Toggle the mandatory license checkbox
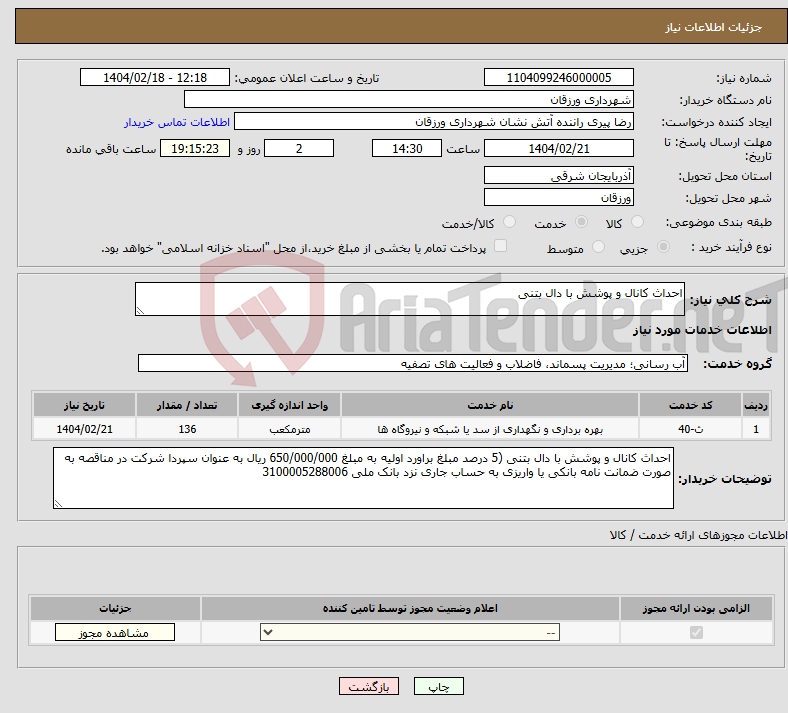 pyautogui.click(x=696, y=632)
